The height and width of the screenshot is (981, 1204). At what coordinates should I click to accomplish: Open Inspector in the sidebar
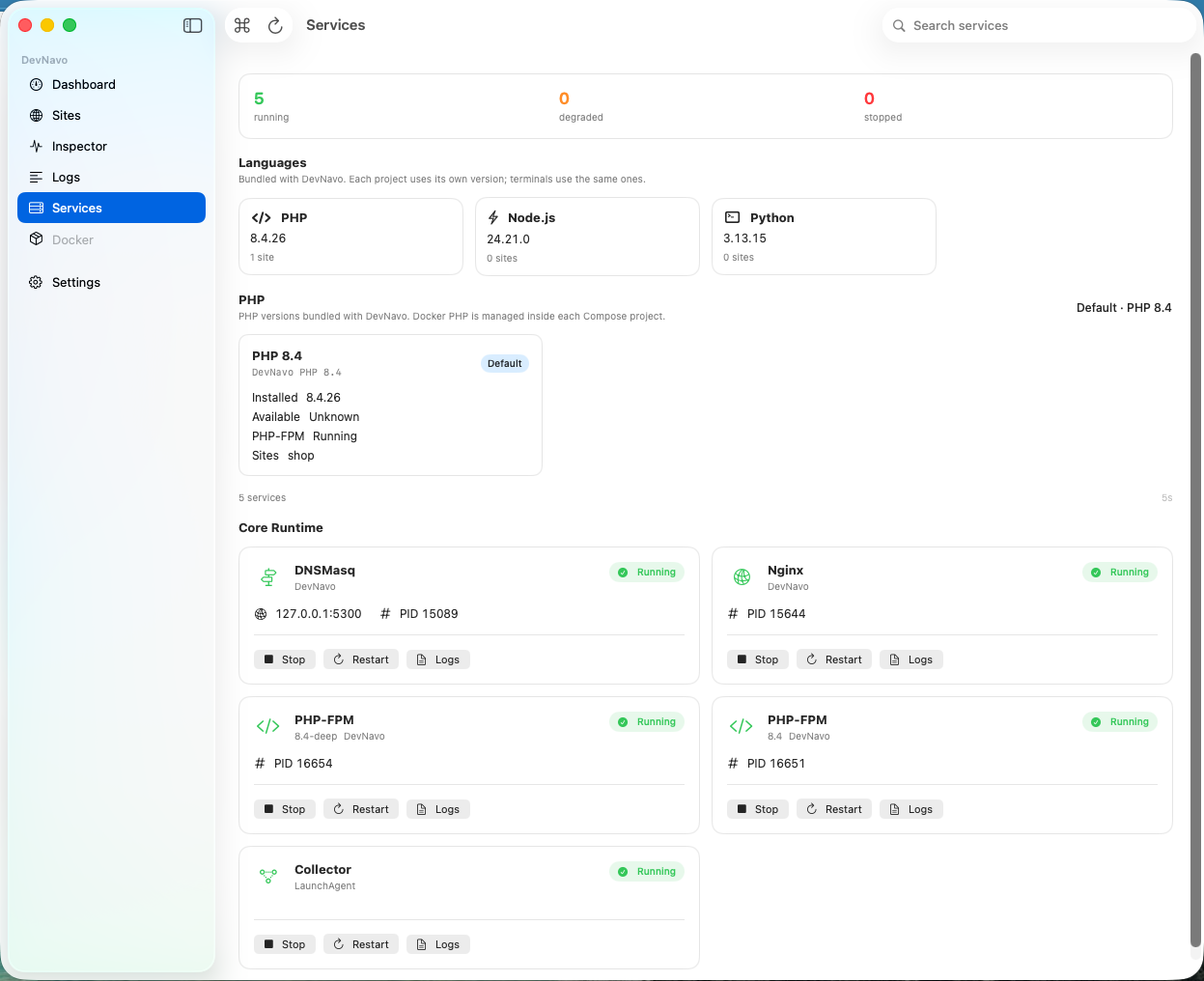111,147
